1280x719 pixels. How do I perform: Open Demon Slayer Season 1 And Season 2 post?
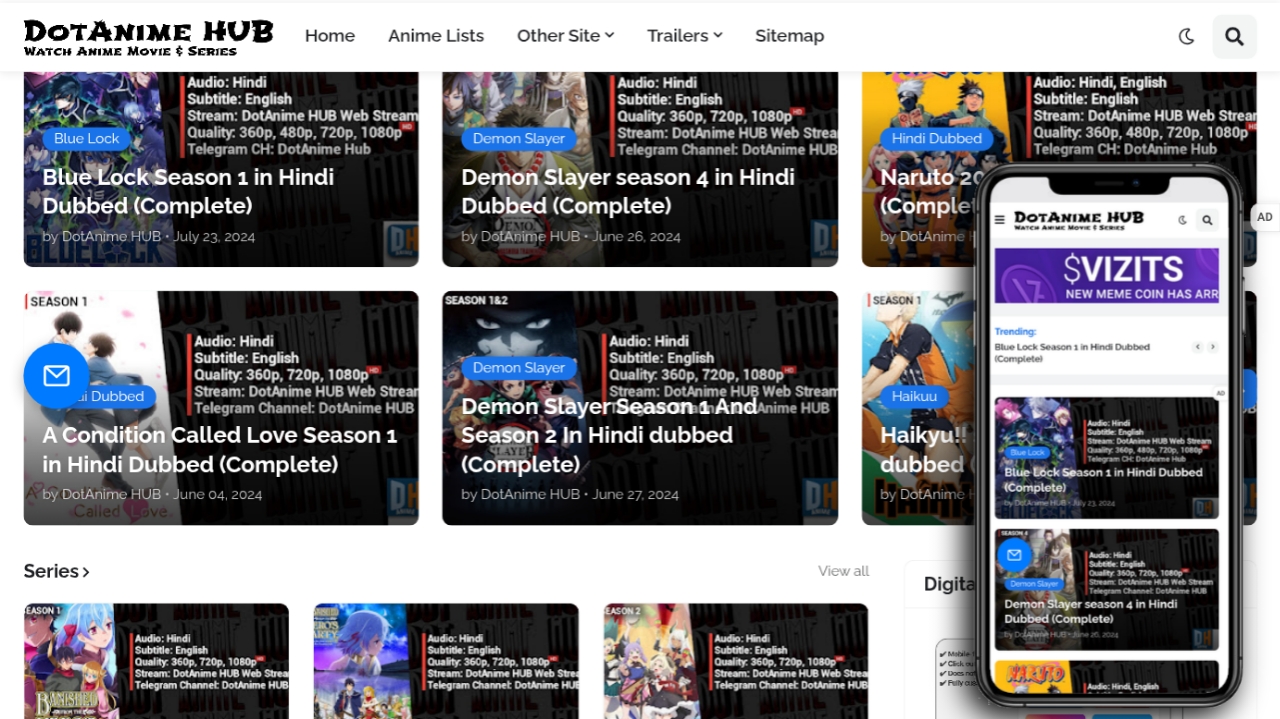(x=608, y=435)
